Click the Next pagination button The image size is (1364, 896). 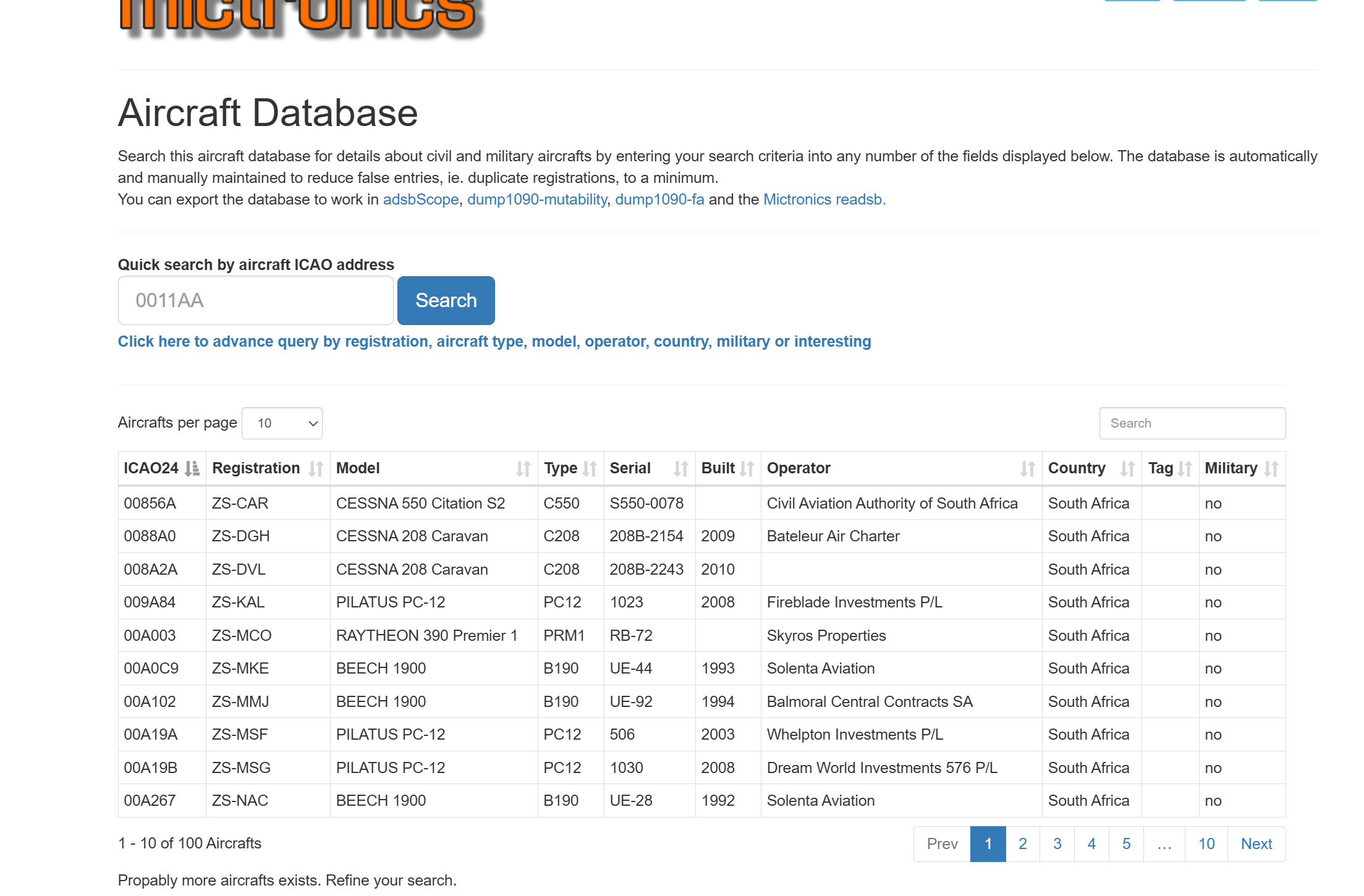tap(1256, 843)
